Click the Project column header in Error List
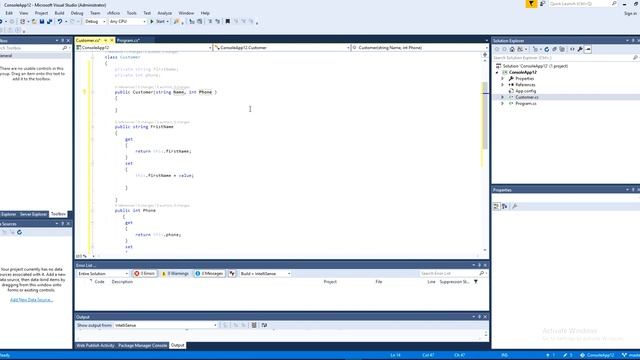 point(330,282)
